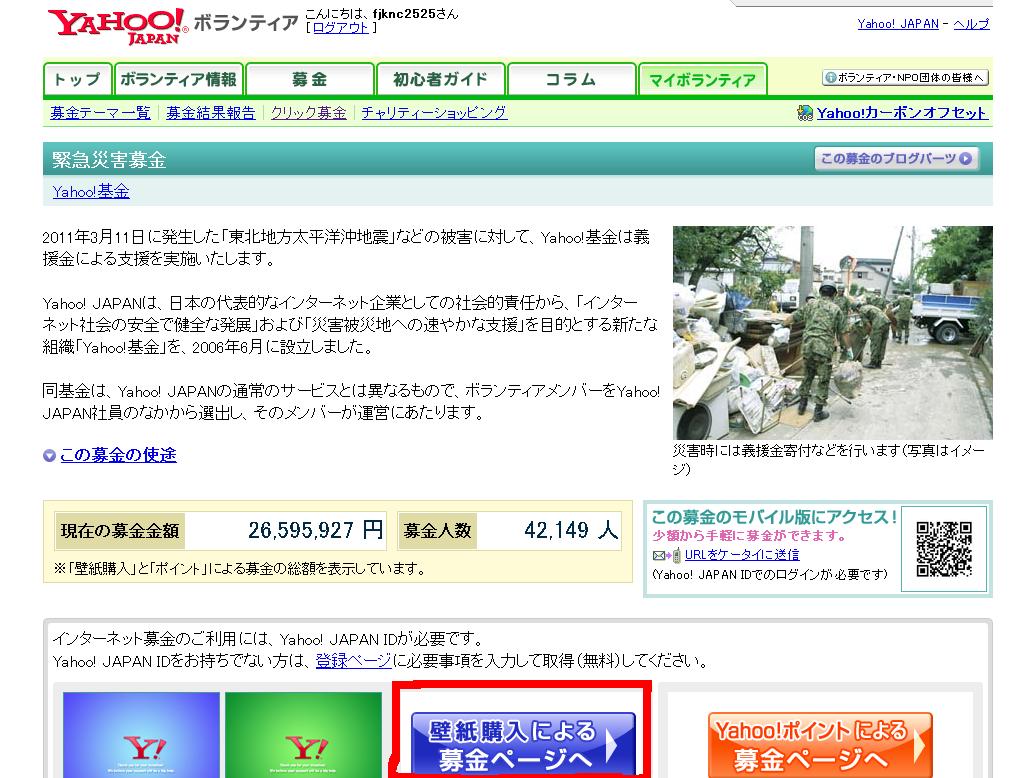Click the username fjknc2525

click(404, 14)
